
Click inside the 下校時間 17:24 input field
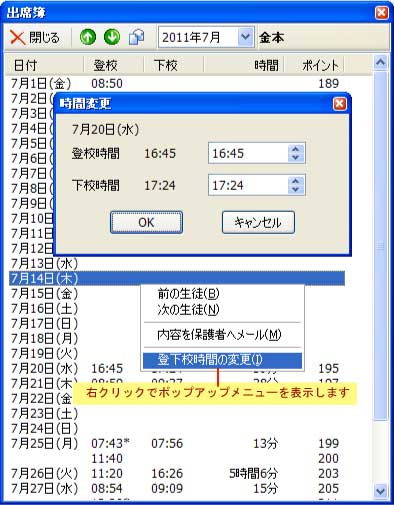(x=248, y=185)
